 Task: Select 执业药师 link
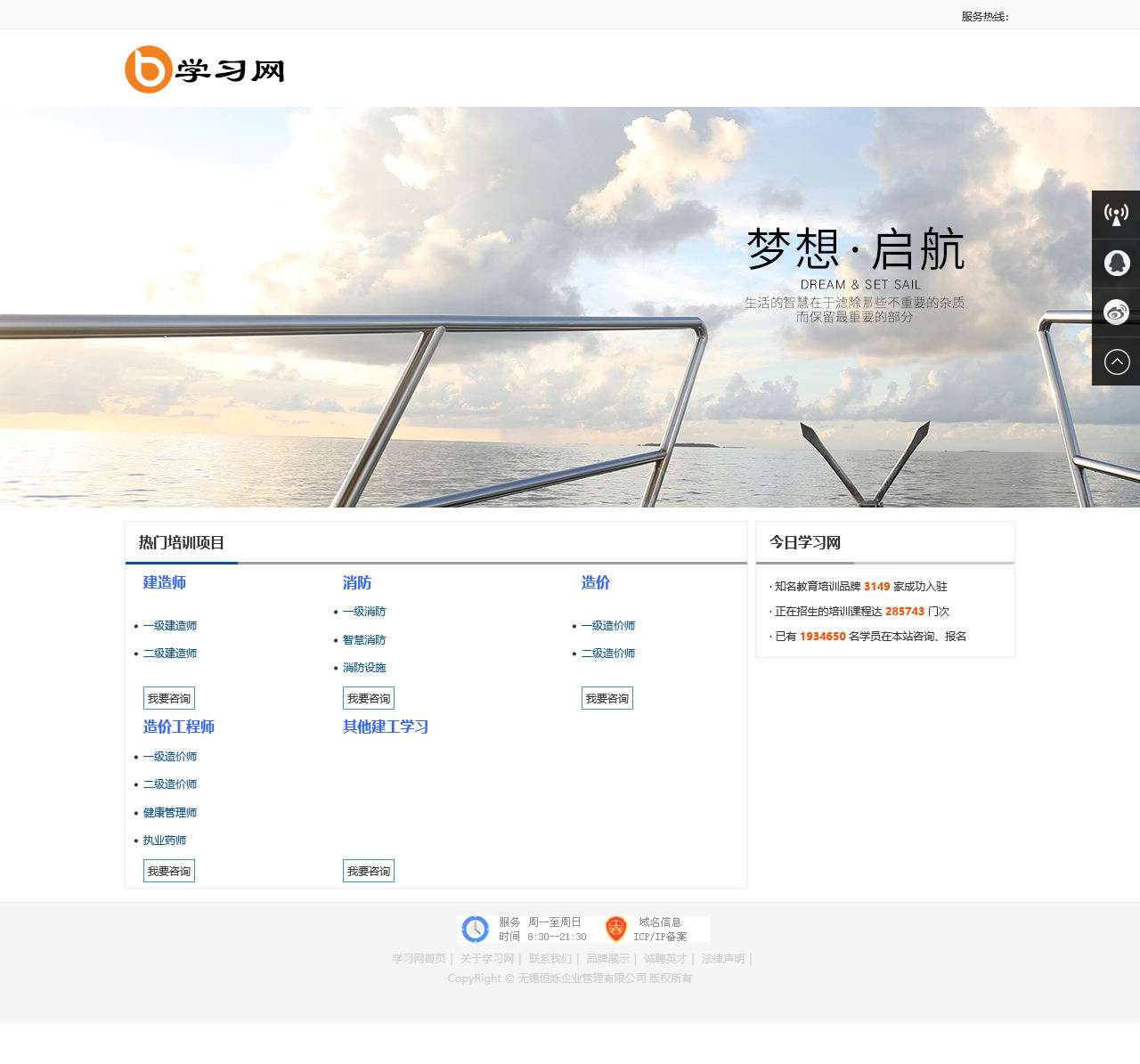(165, 841)
